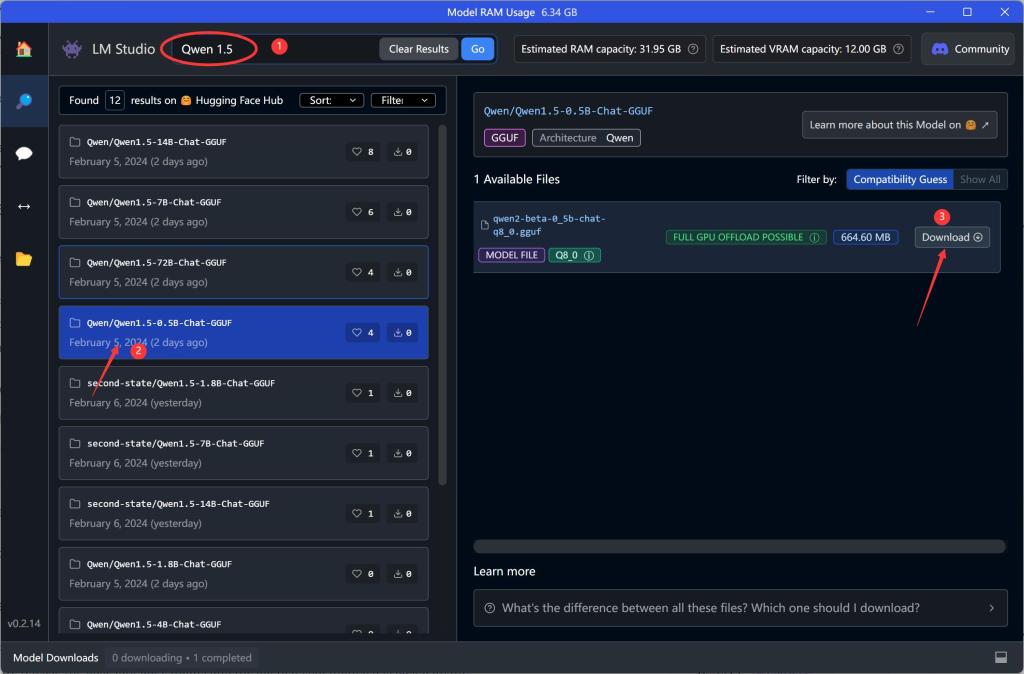Expand the file differences question chevron

[x=991, y=608]
